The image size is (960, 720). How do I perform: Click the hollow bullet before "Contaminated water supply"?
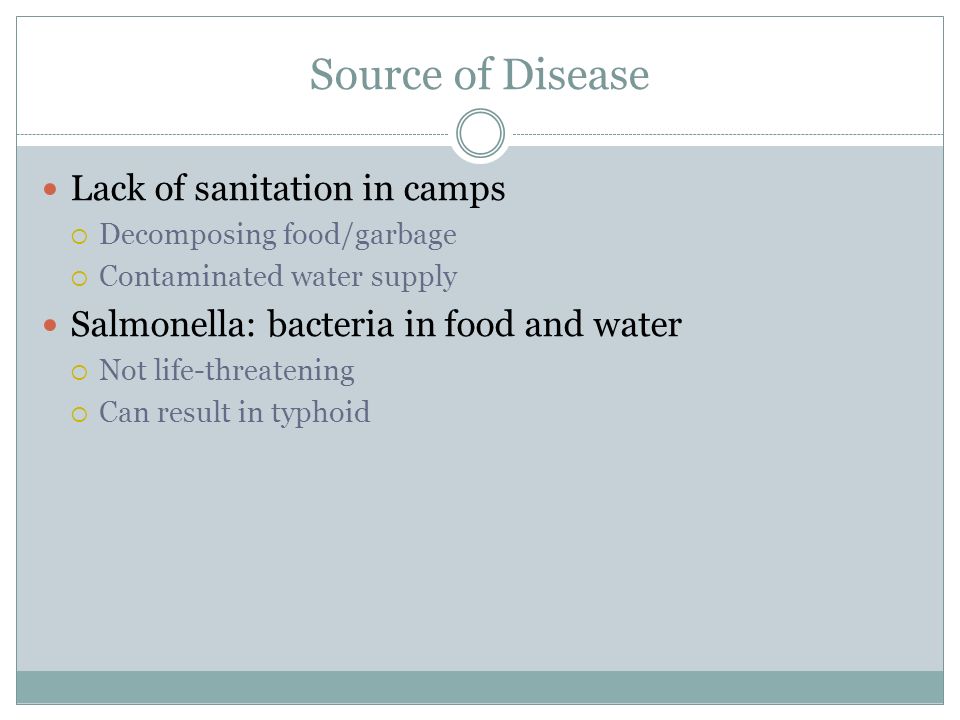[x=80, y=279]
